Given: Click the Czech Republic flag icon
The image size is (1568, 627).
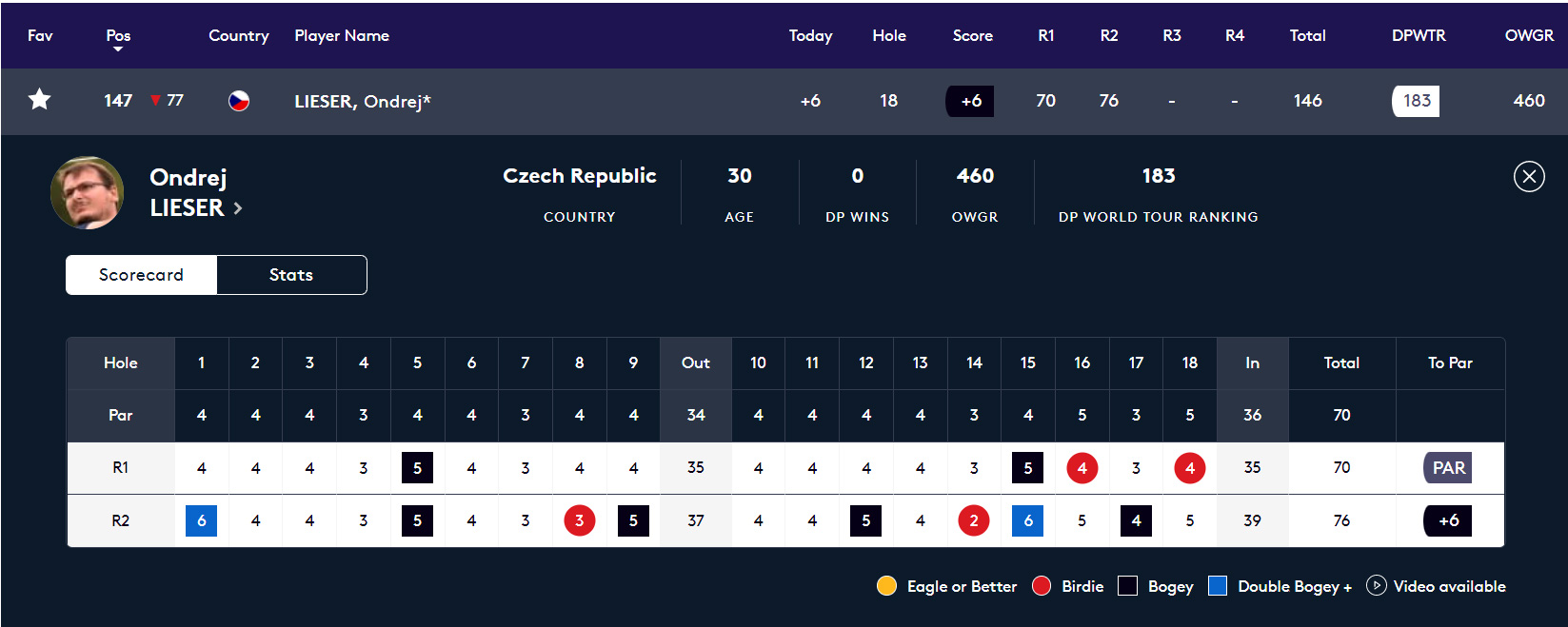Looking at the screenshot, I should point(239,101).
